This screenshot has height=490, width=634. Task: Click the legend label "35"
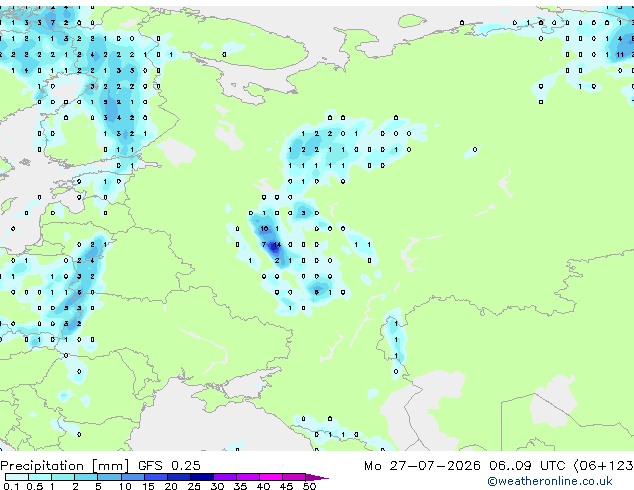click(x=240, y=486)
